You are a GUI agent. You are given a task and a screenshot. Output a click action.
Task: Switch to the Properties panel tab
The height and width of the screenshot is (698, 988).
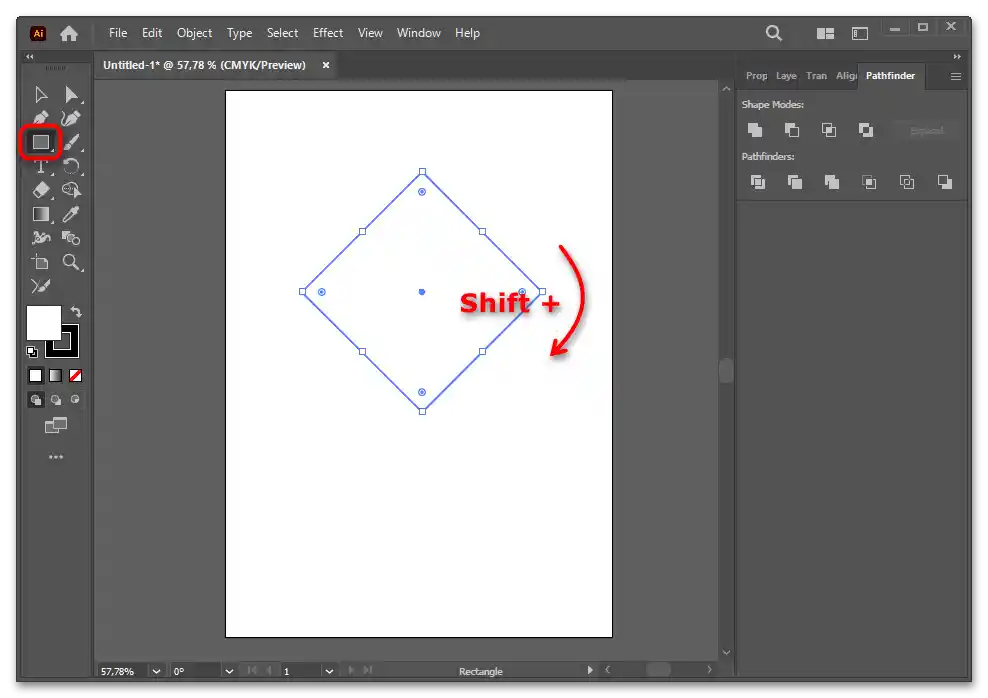tap(756, 76)
